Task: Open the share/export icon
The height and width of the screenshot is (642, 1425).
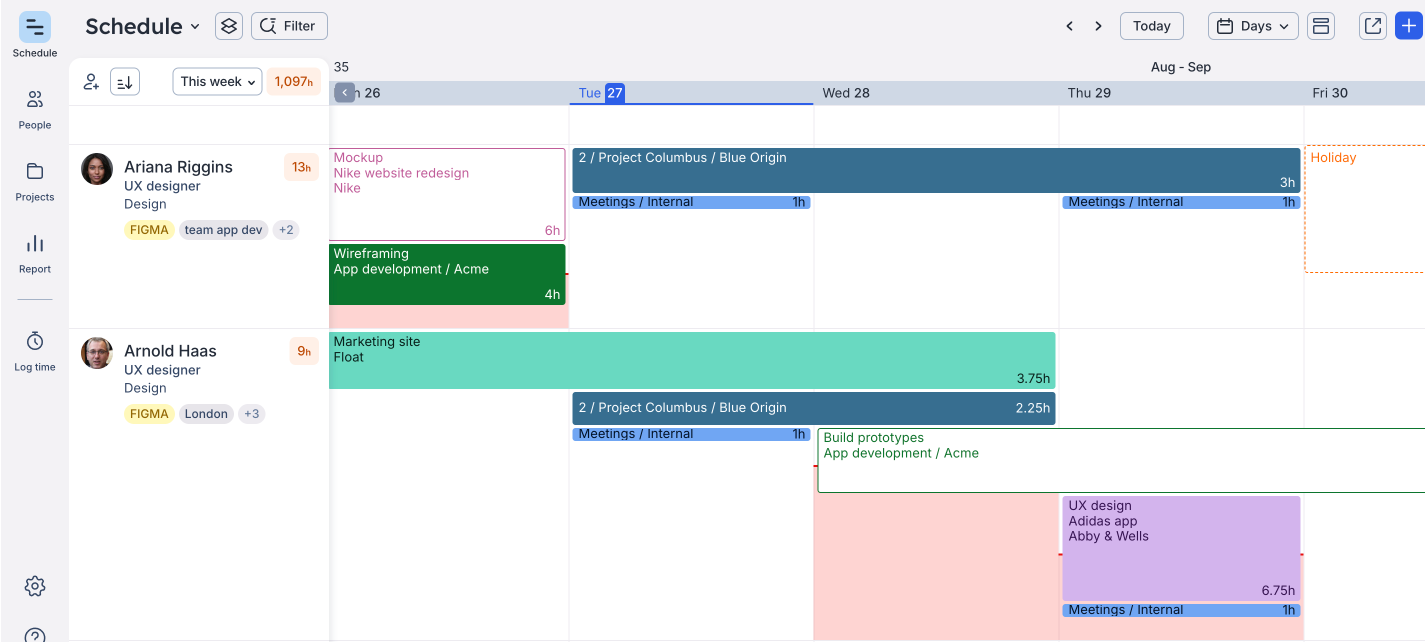Action: click(1373, 26)
